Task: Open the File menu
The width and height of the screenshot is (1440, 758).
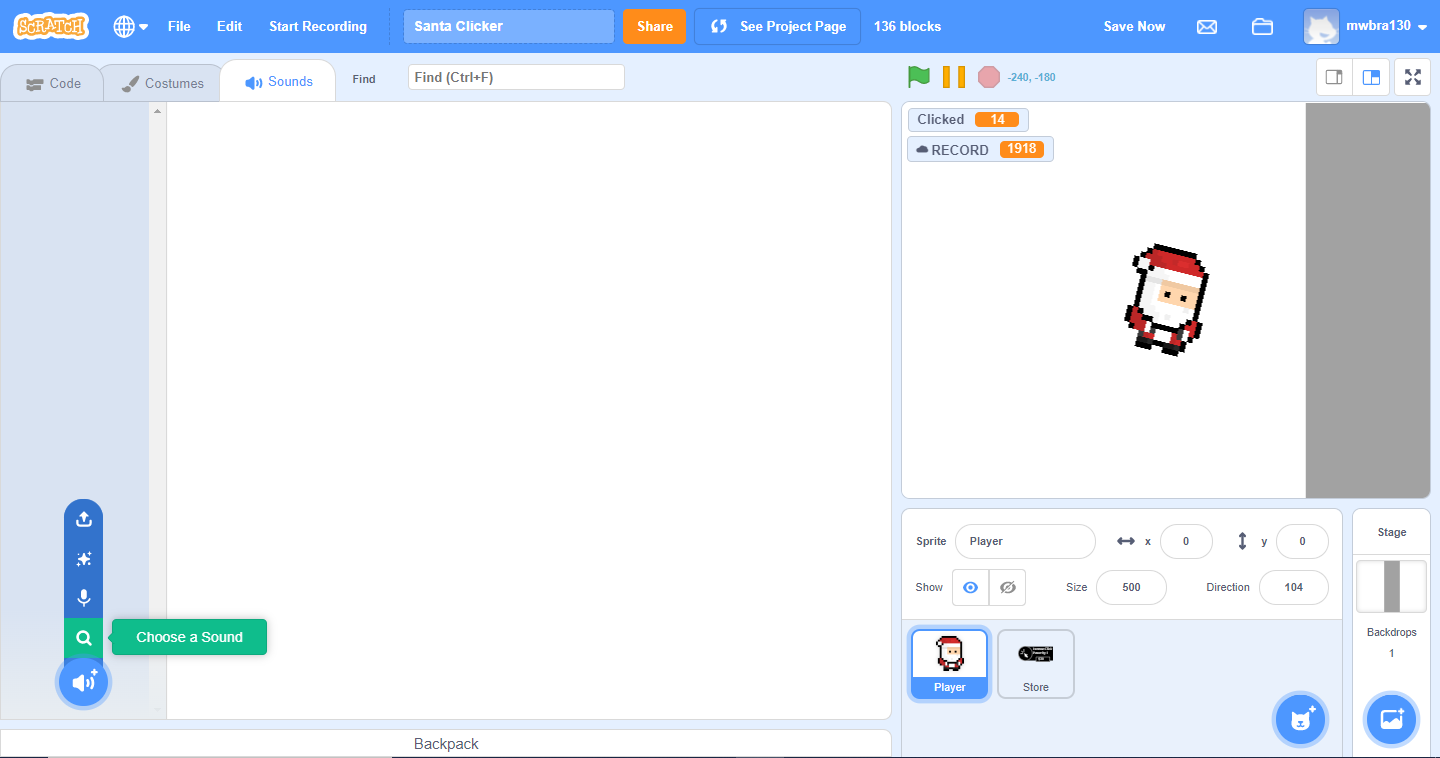Action: [179, 26]
